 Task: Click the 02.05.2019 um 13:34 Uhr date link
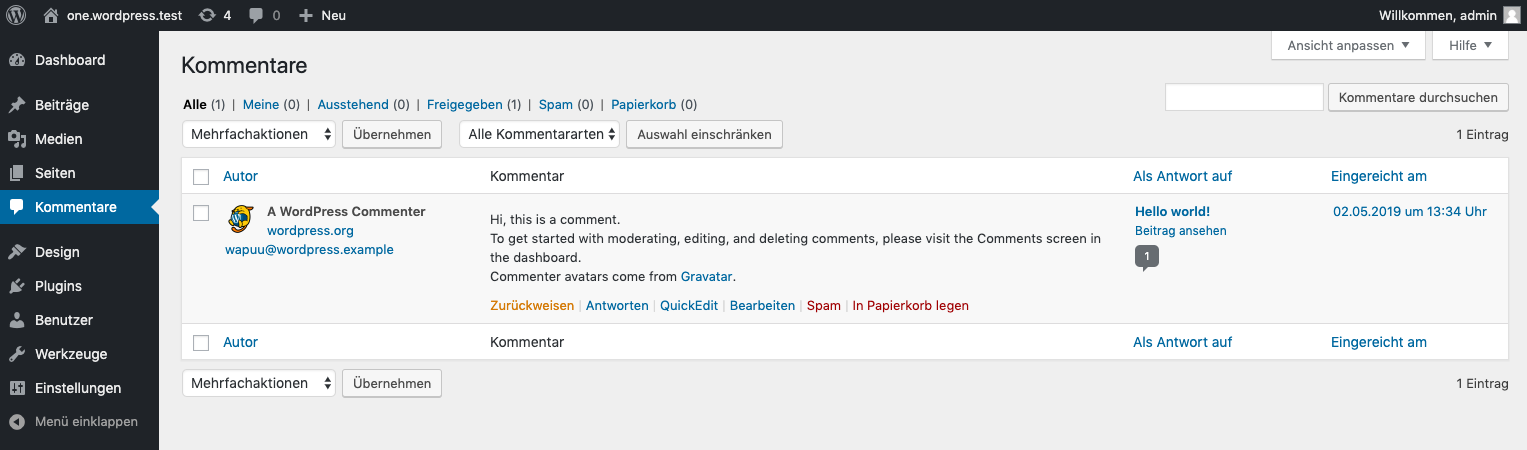pyautogui.click(x=1410, y=211)
